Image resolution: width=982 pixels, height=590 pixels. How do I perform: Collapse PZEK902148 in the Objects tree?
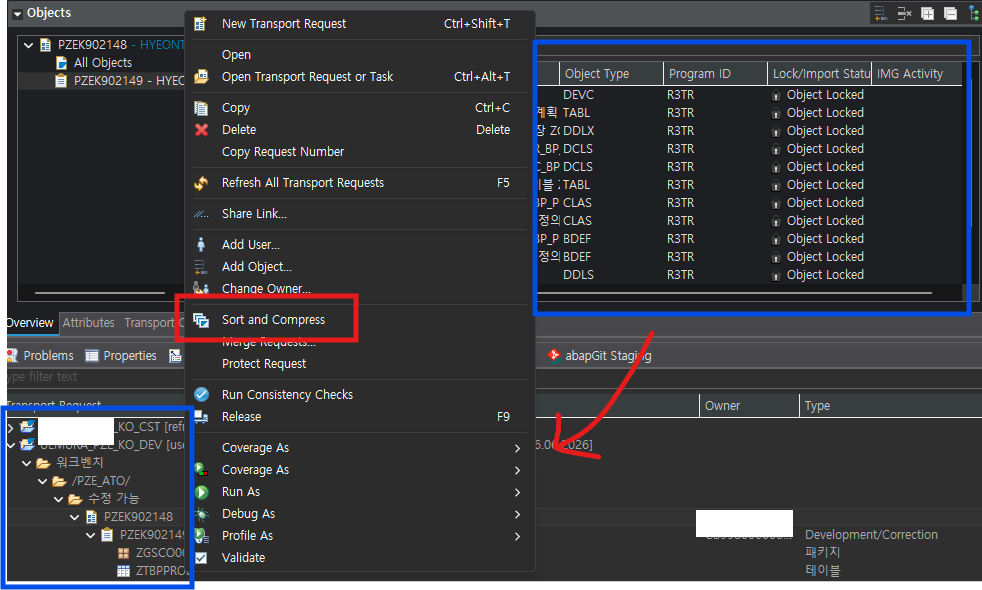point(28,44)
